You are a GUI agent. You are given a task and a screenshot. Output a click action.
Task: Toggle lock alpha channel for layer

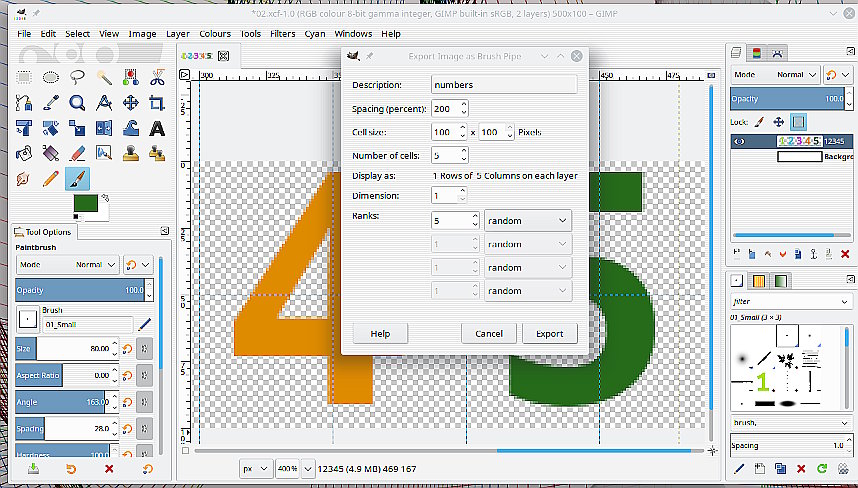799,122
